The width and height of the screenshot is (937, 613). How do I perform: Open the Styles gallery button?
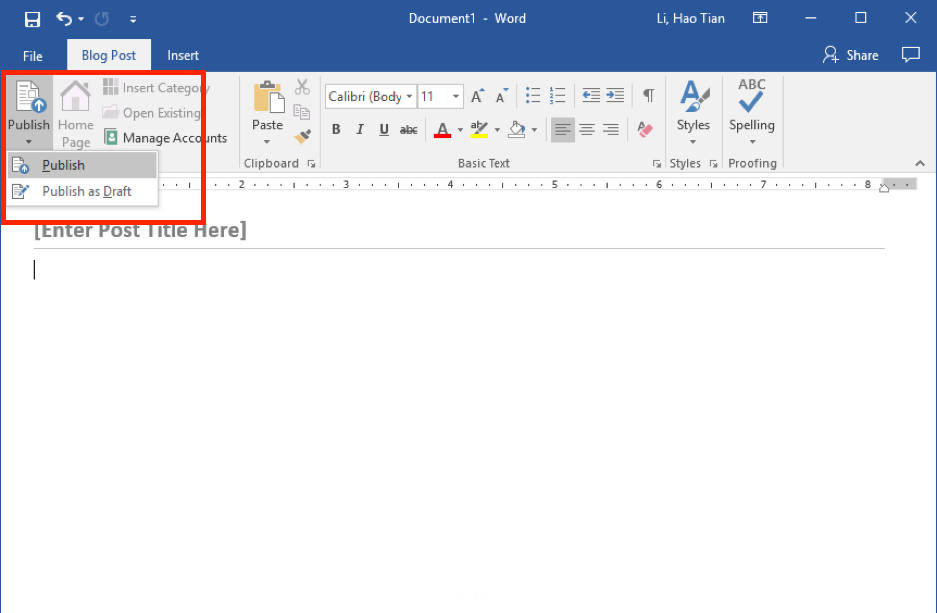point(693,112)
